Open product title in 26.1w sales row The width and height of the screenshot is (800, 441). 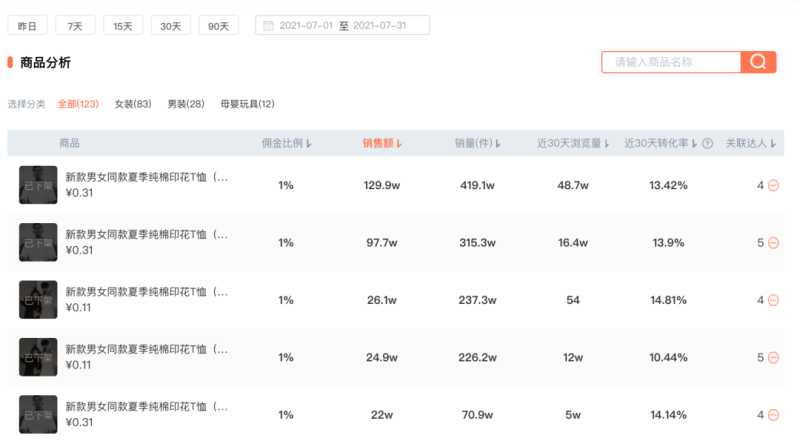[147, 292]
